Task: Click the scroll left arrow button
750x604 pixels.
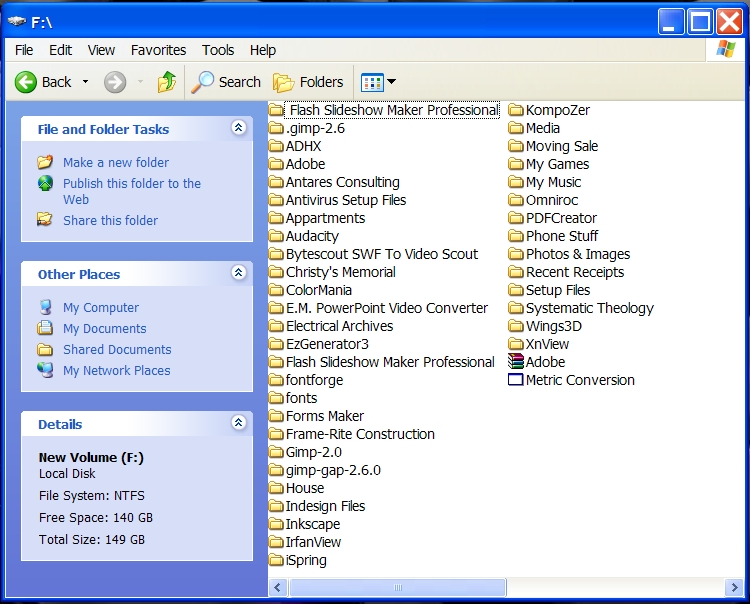Action: (x=278, y=587)
